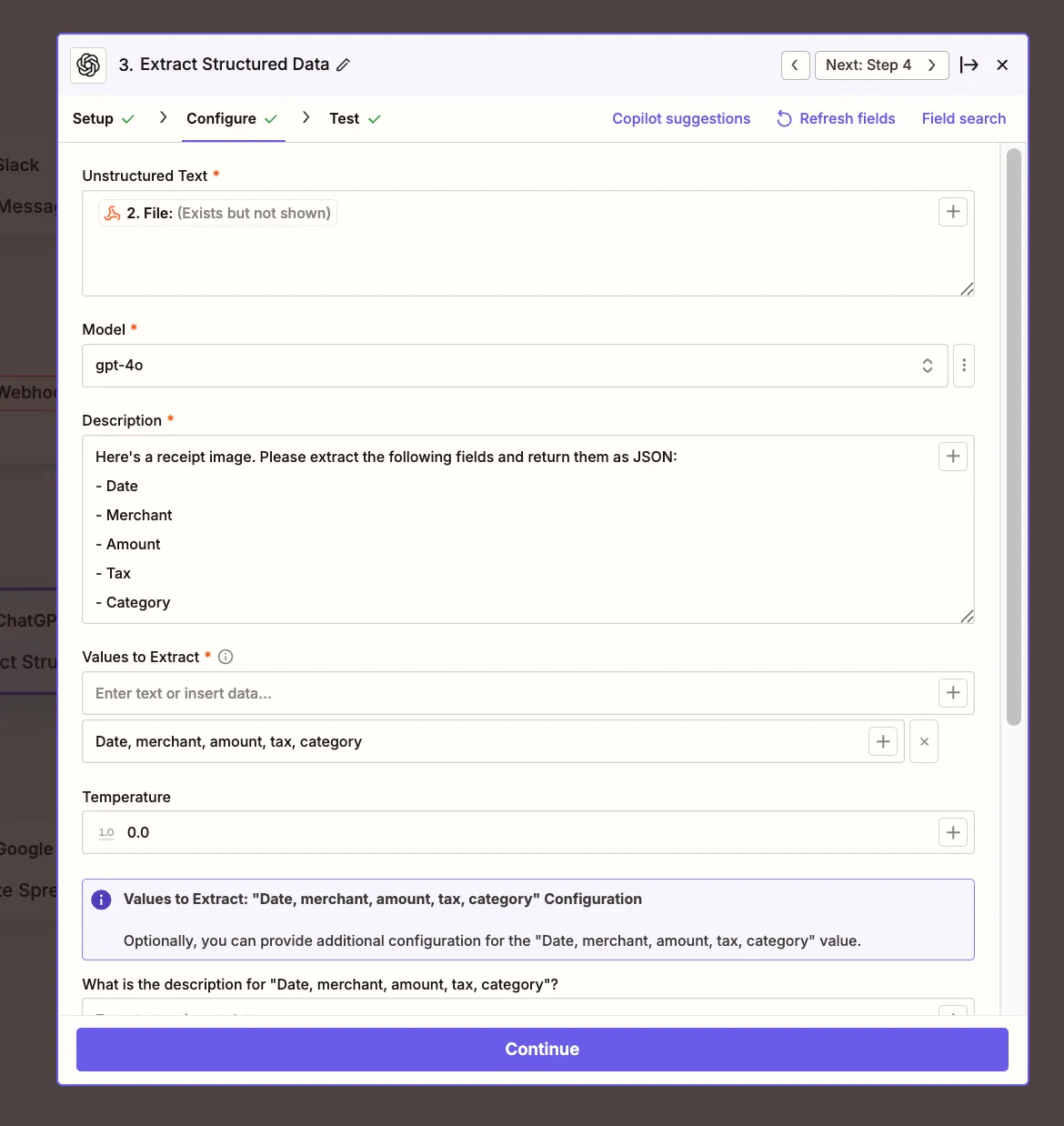Show Values to Extract info tooltip
This screenshot has width=1064, height=1126.
[226, 657]
